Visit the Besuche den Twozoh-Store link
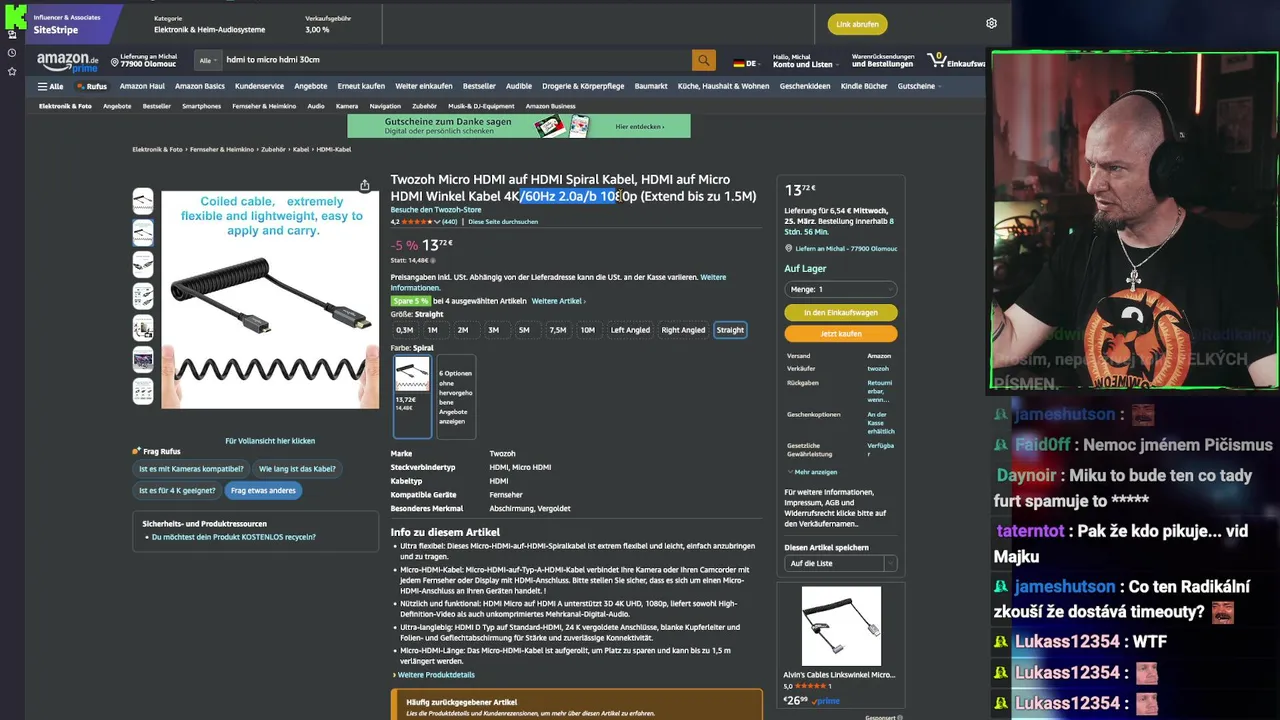 coord(436,210)
